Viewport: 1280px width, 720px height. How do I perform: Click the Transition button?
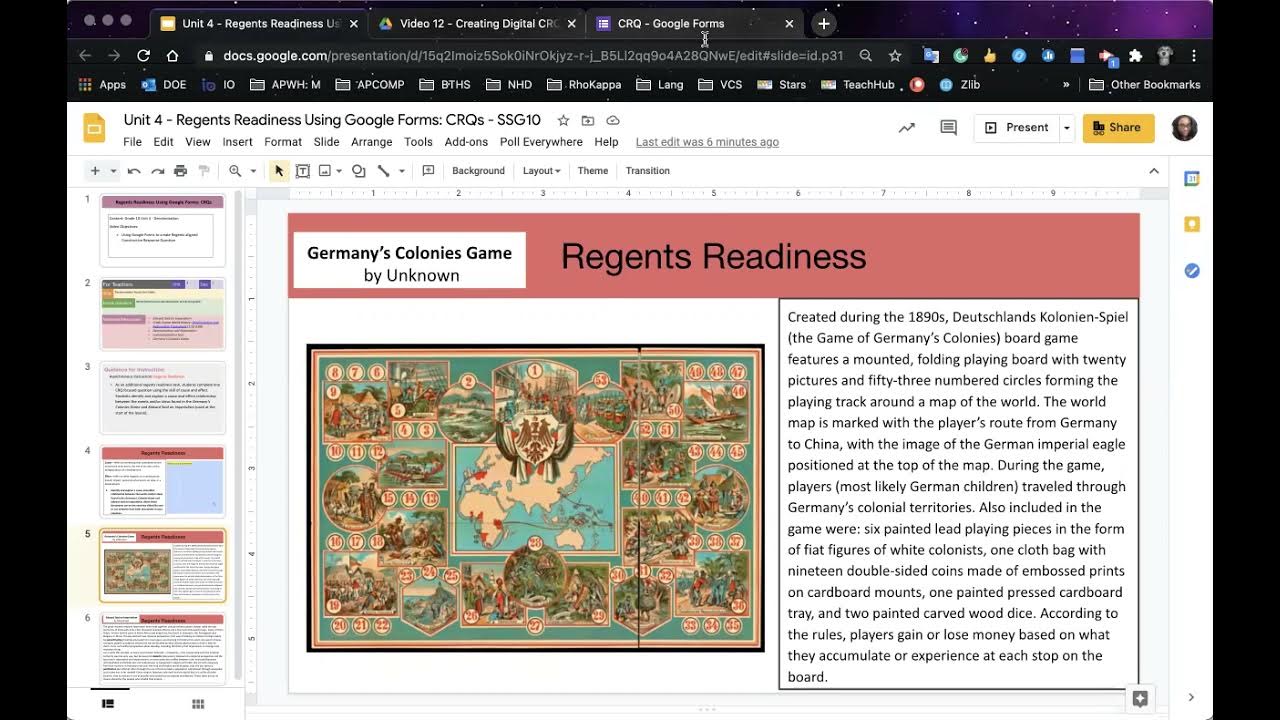coord(648,171)
